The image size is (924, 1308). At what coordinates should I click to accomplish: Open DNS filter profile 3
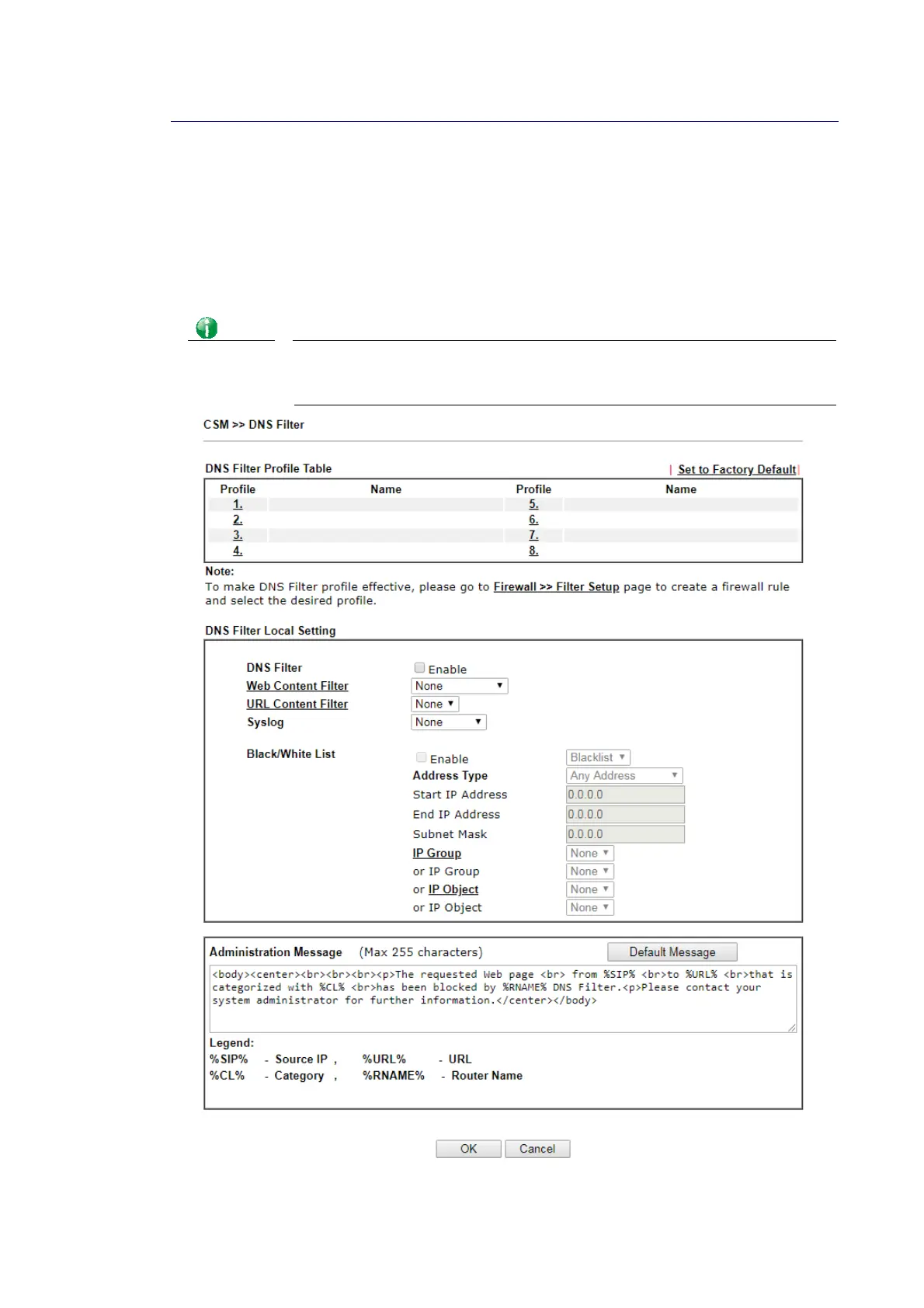[238, 535]
